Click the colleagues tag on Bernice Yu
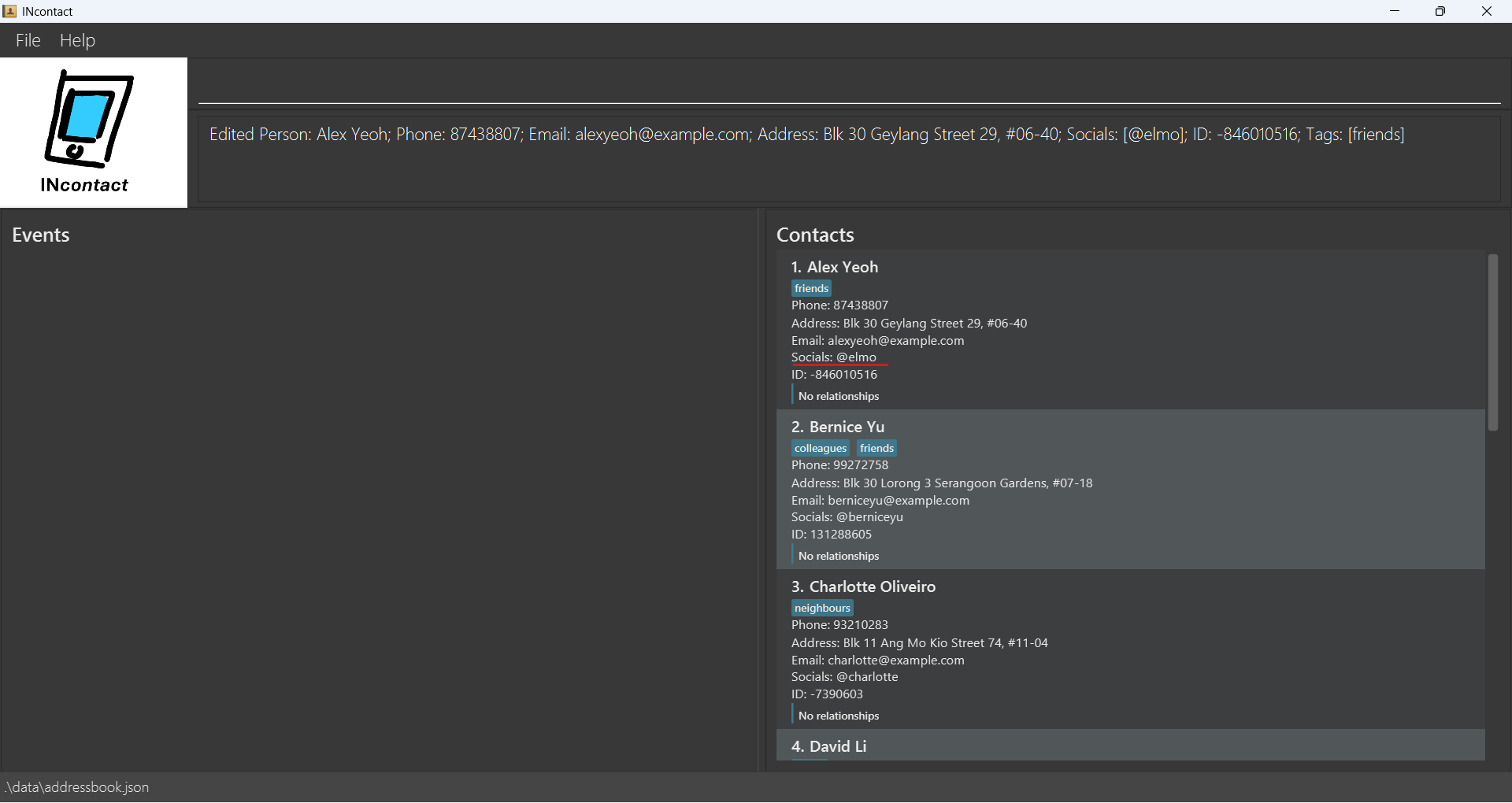Viewport: 1512px width, 803px height. [x=820, y=448]
